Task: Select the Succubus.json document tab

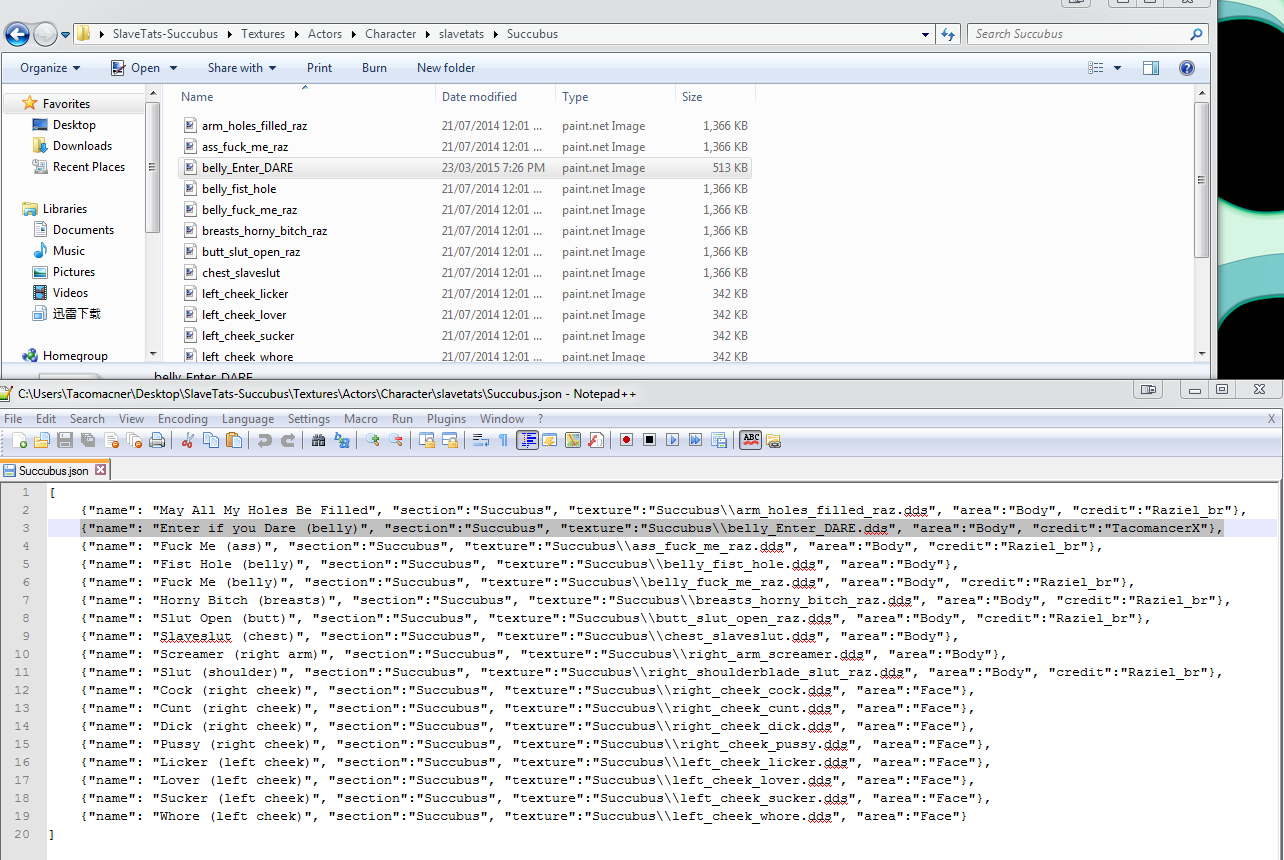Action: [x=55, y=470]
